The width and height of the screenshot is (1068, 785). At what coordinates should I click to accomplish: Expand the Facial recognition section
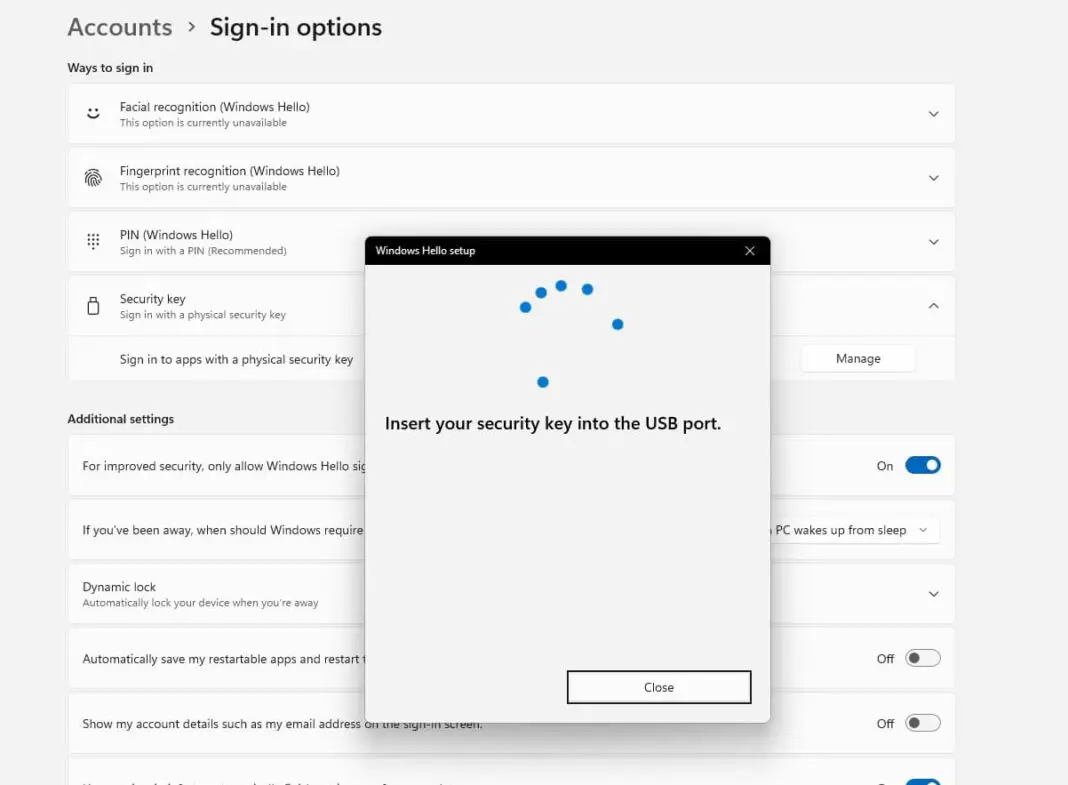coord(933,113)
